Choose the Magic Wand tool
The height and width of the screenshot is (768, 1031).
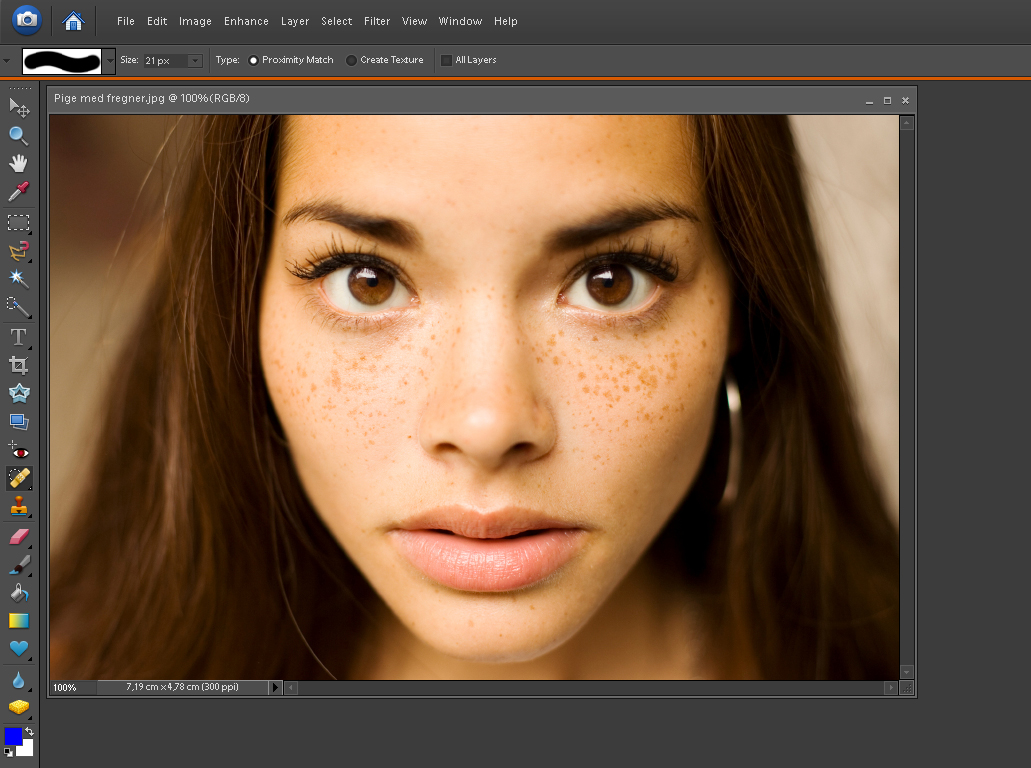click(x=18, y=278)
